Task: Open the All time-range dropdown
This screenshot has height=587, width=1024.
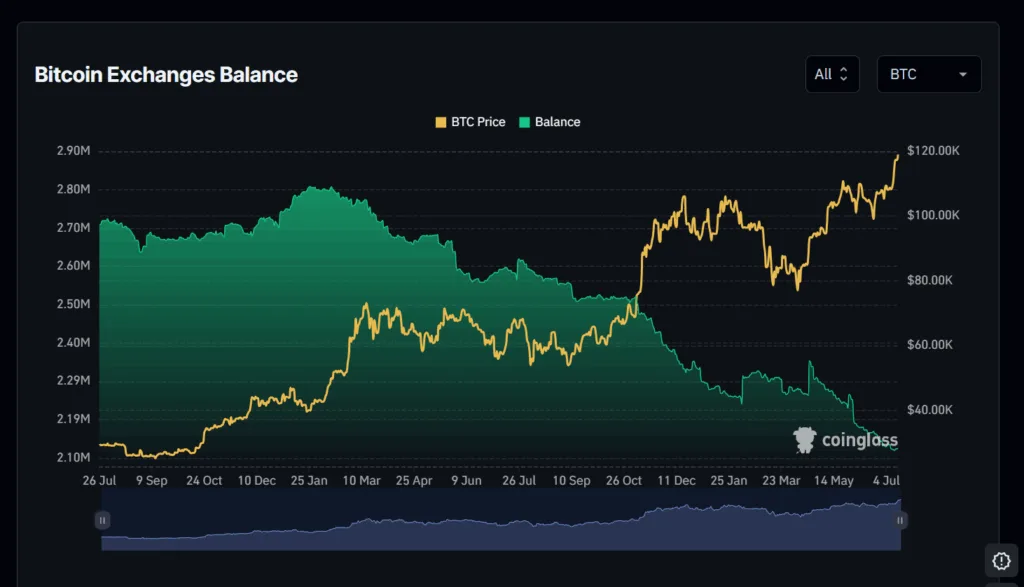Action: click(832, 74)
